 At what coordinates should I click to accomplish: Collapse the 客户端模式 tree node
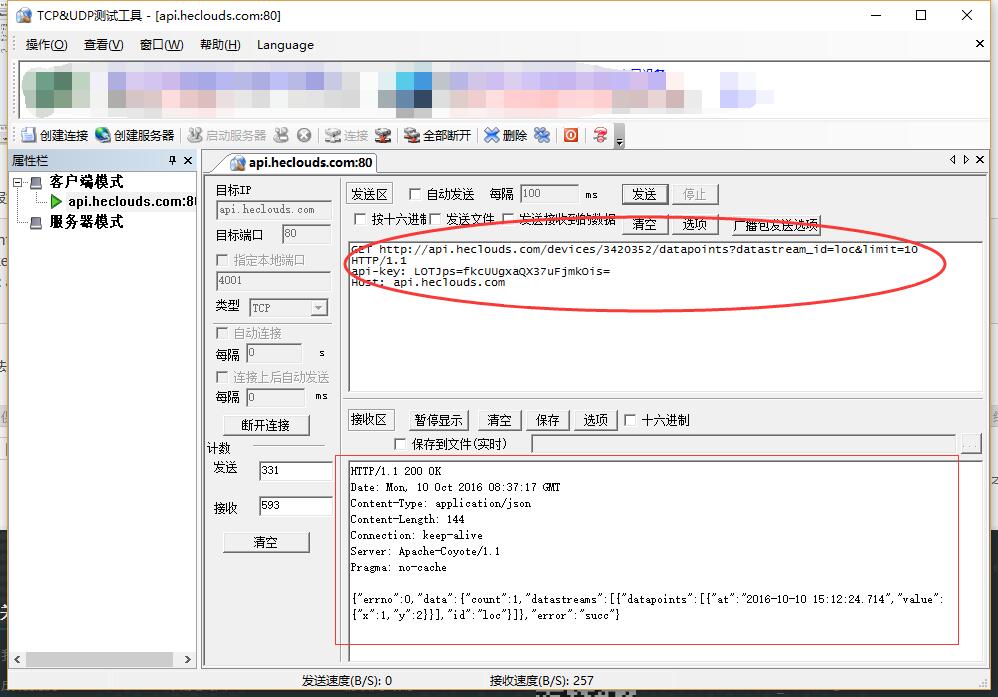click(x=18, y=182)
